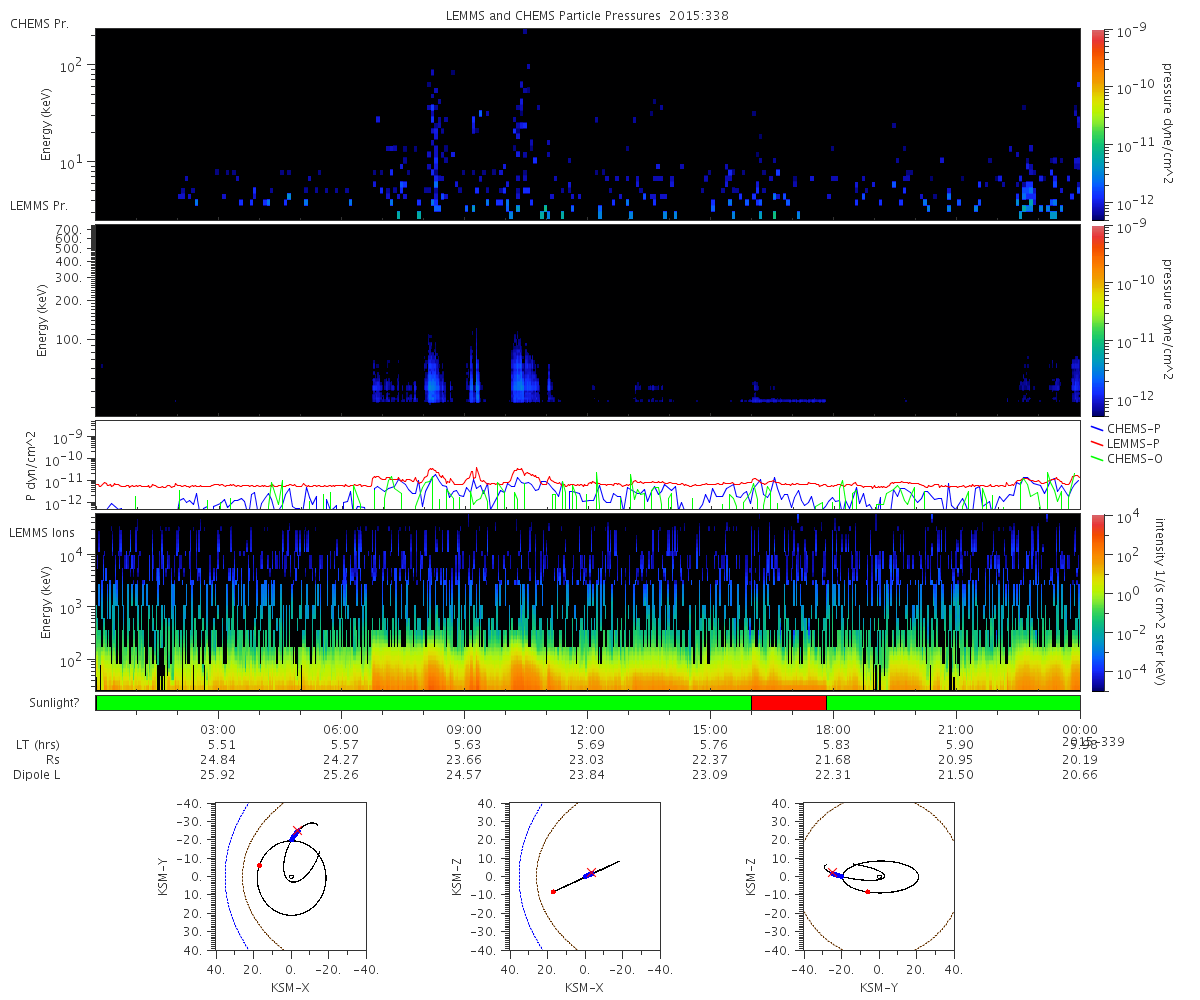The width and height of the screenshot is (1200, 1000).
Task: Click the CHEMS-O green legend entry
Action: tap(1126, 458)
